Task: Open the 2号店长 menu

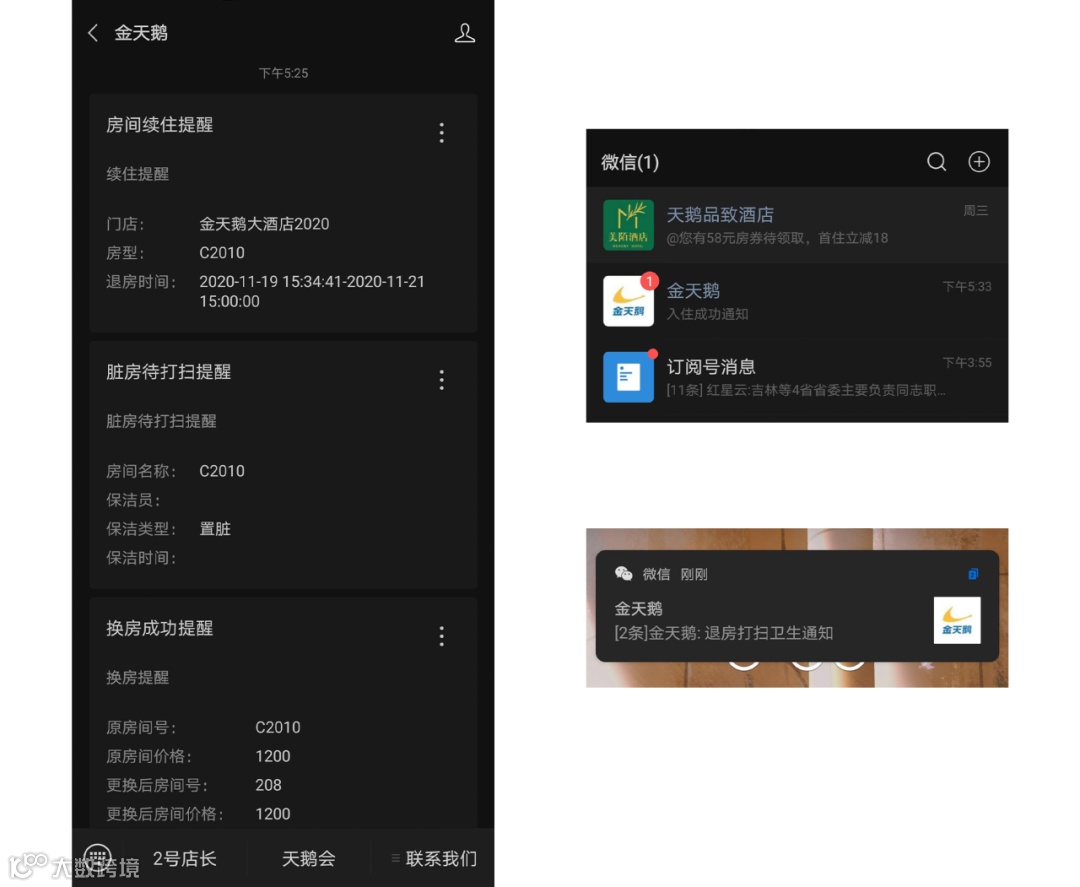Action: point(185,859)
